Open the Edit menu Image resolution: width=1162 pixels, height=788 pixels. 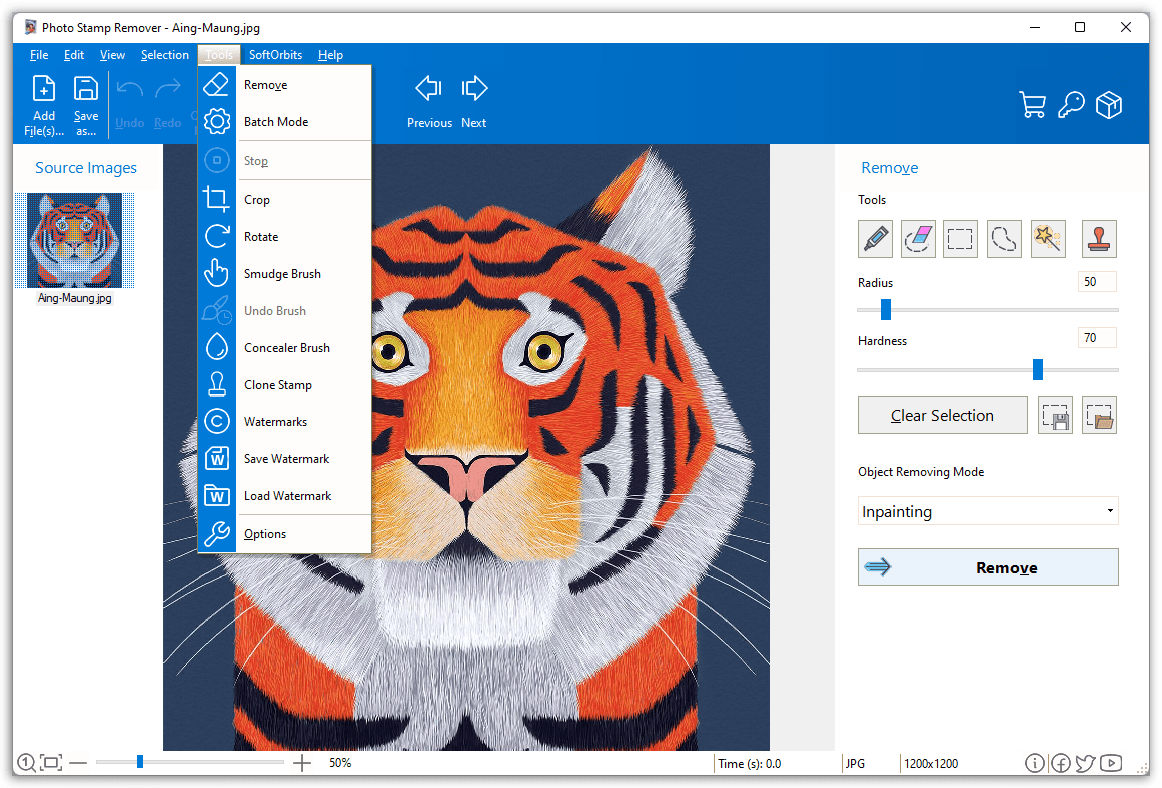pos(73,55)
